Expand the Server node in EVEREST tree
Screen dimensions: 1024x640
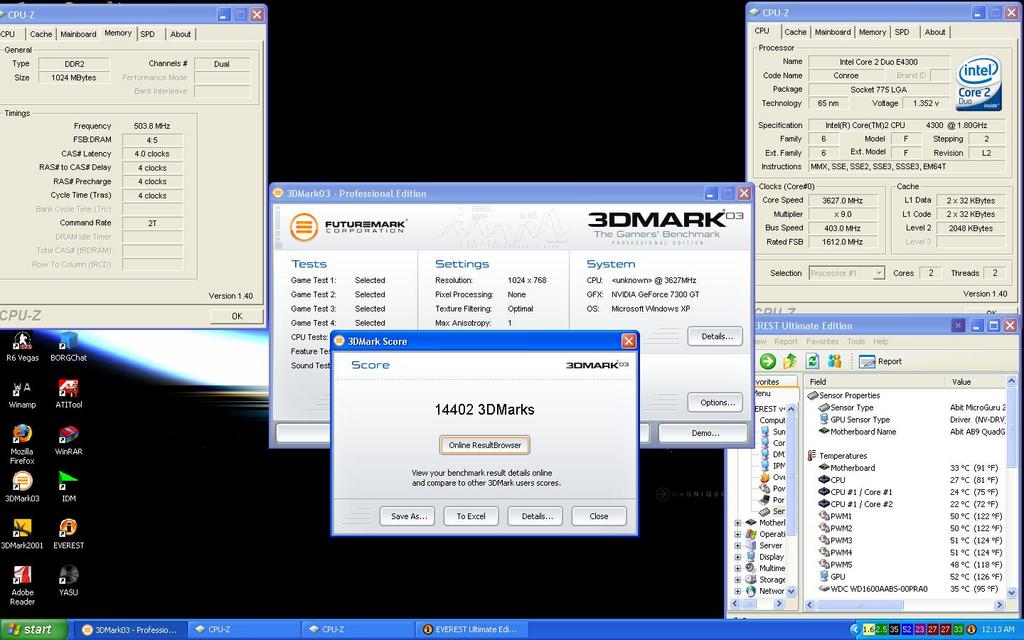tap(738, 546)
